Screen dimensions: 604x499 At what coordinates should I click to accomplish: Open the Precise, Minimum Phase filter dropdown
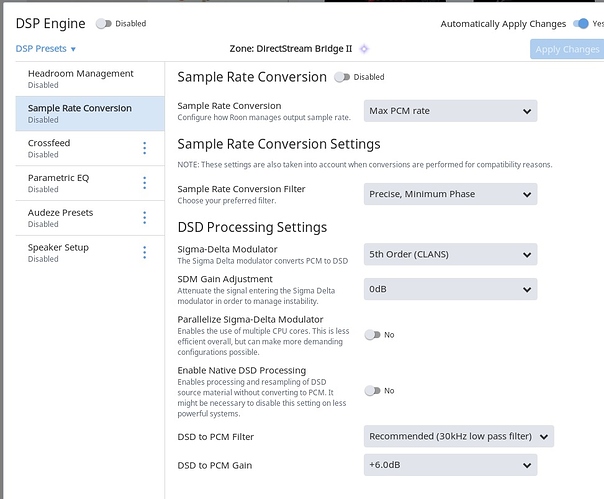click(x=450, y=194)
